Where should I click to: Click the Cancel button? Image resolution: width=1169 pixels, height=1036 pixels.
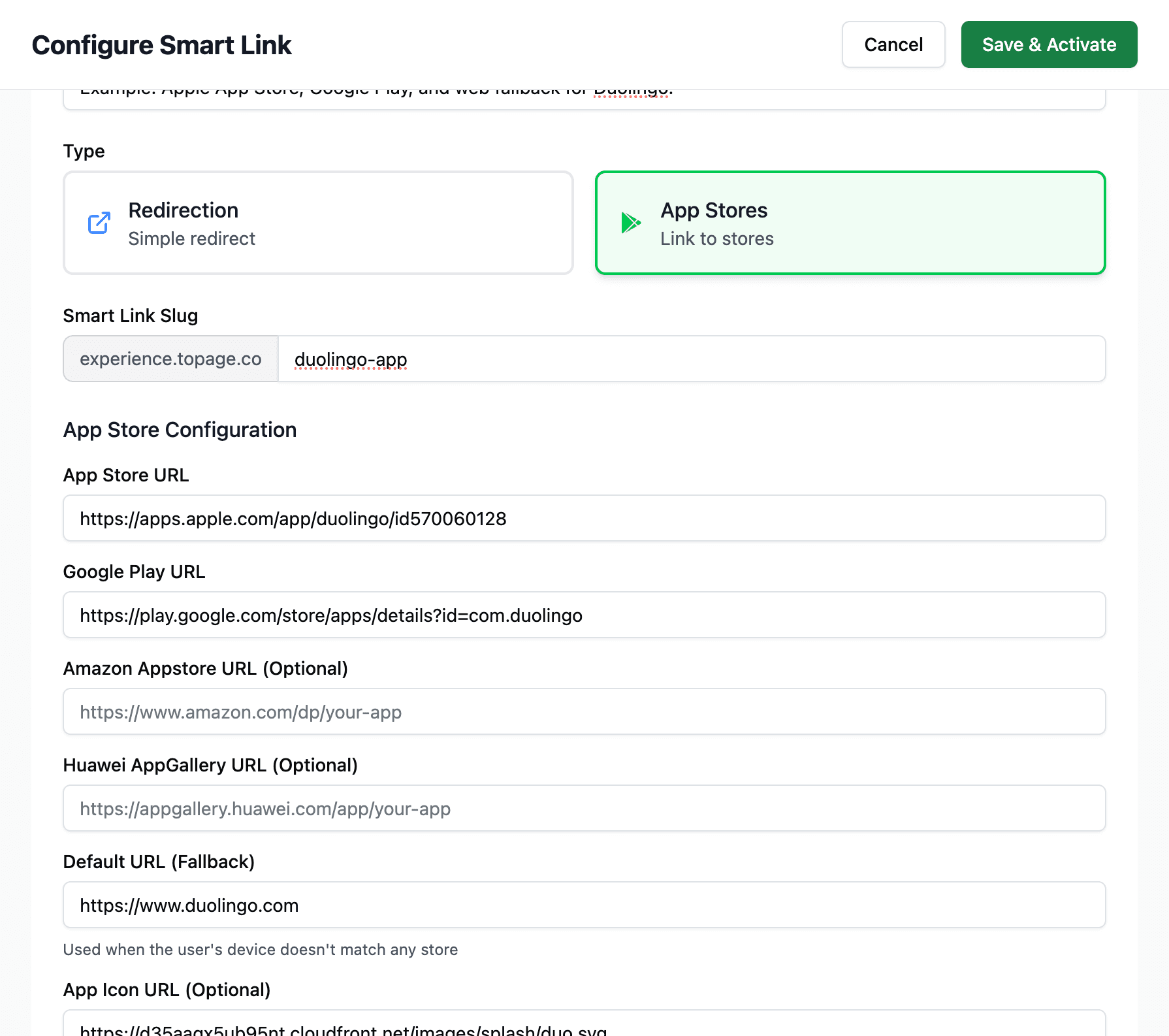(x=893, y=44)
